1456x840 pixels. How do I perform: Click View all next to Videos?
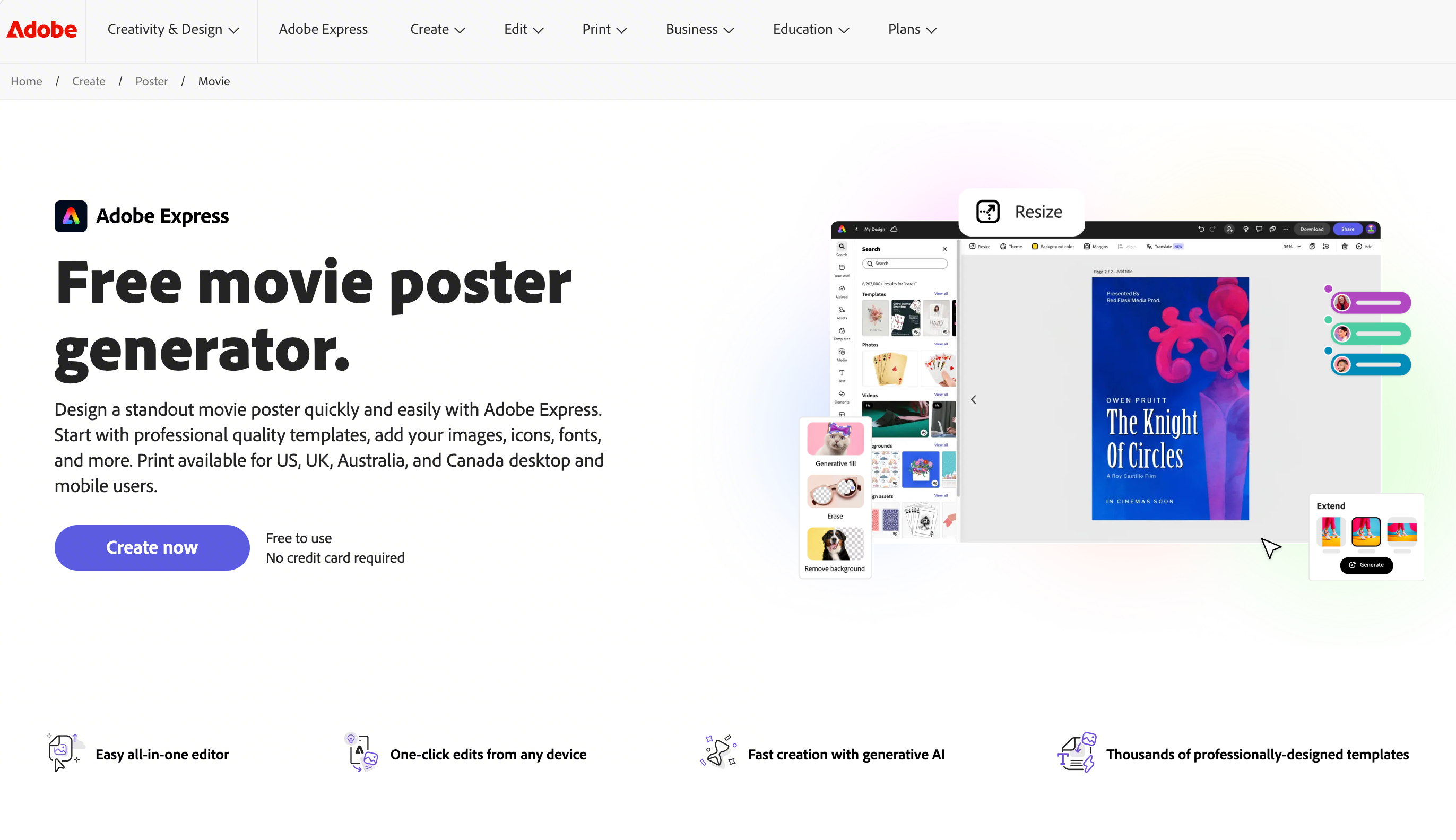pos(941,395)
